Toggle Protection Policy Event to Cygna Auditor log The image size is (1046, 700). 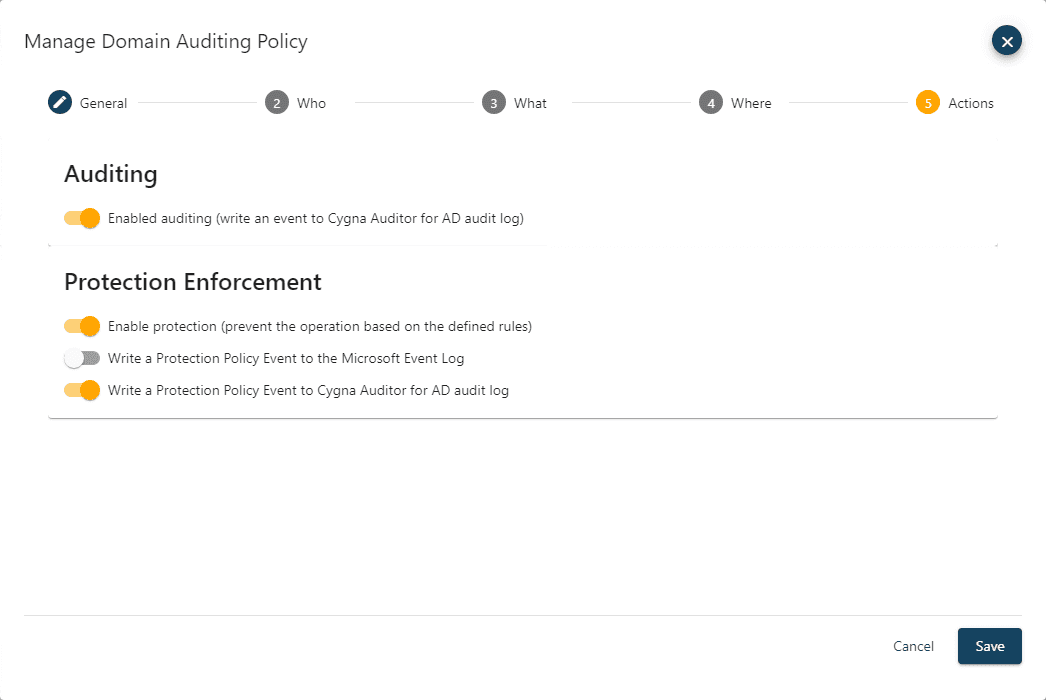(82, 390)
